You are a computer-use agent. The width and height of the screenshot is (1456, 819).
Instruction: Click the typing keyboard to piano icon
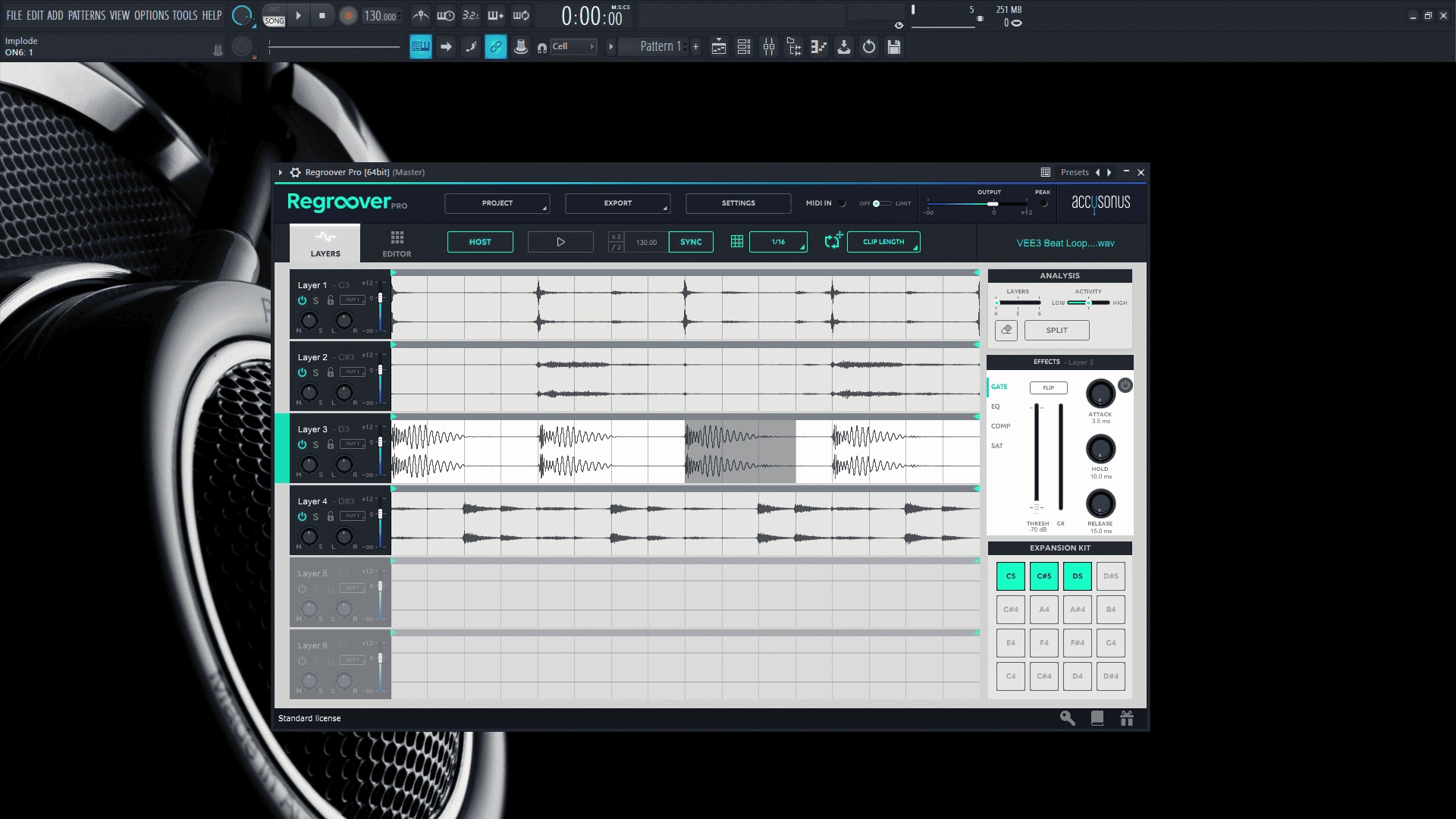click(x=421, y=47)
